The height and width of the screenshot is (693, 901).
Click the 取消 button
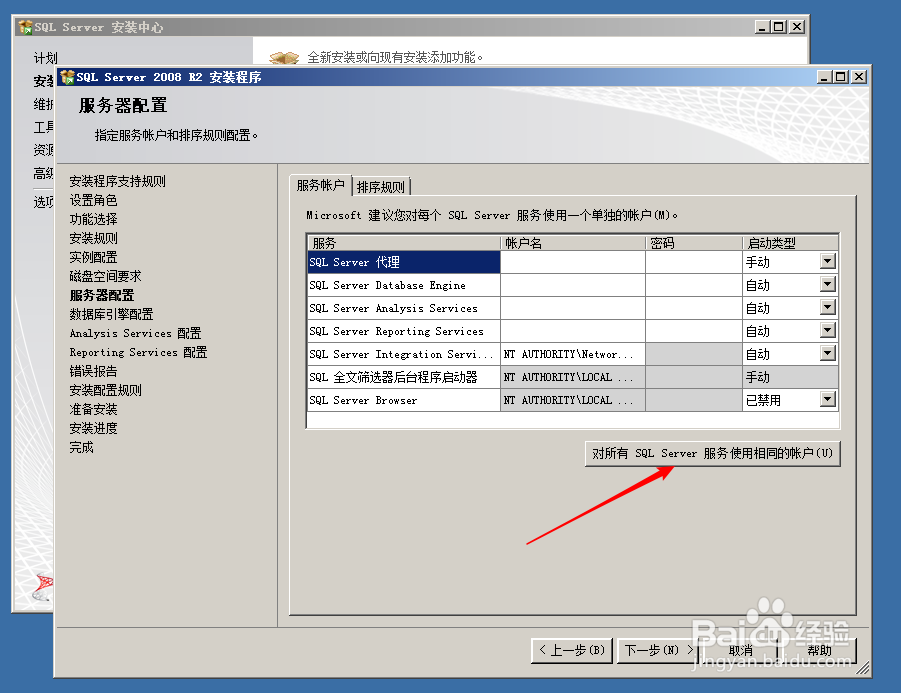pyautogui.click(x=740, y=650)
